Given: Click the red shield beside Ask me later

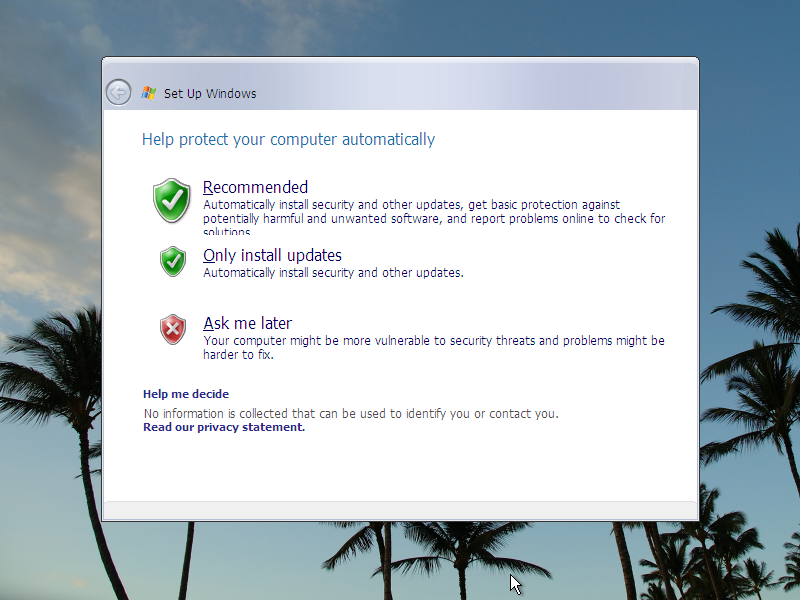Looking at the screenshot, I should (173, 329).
